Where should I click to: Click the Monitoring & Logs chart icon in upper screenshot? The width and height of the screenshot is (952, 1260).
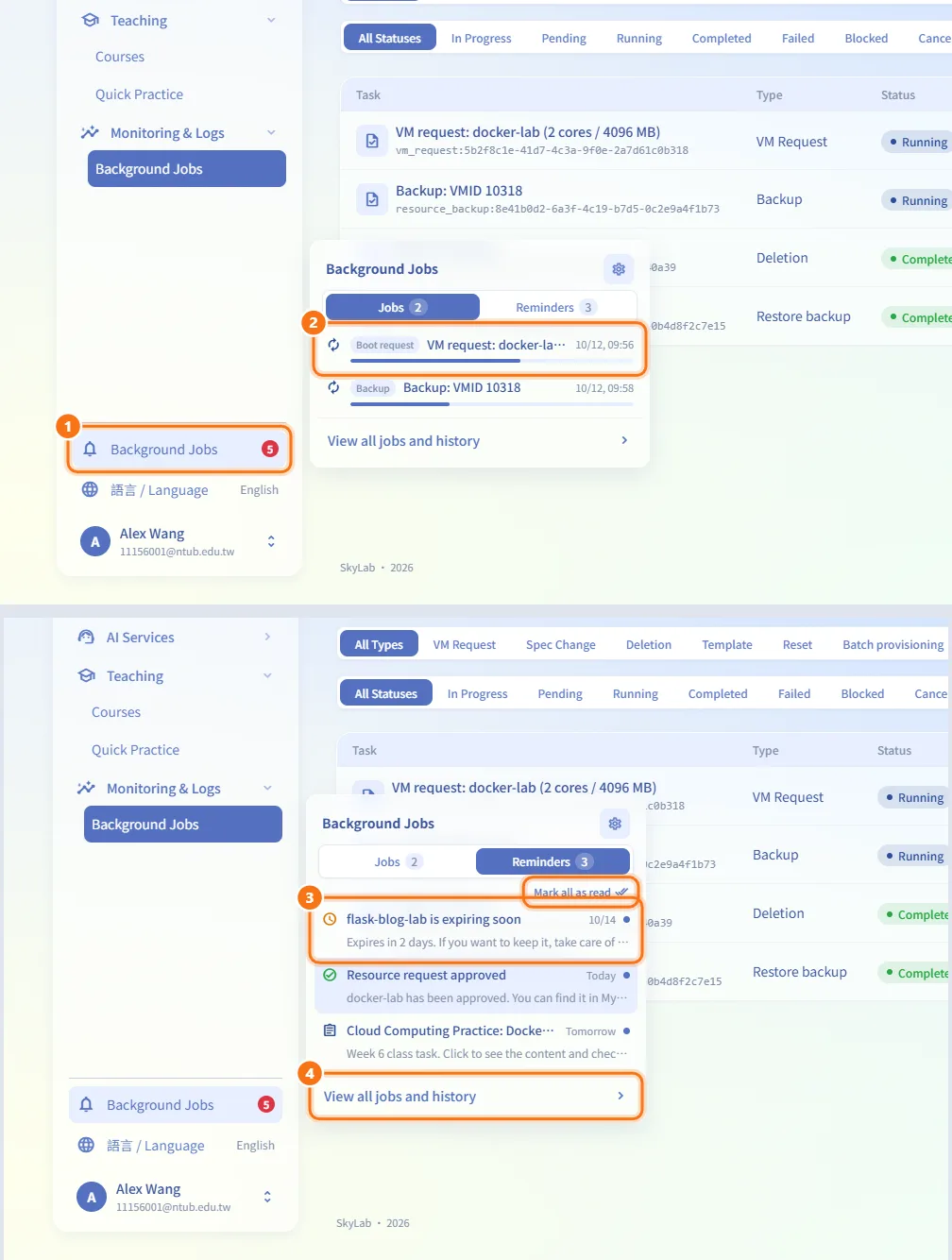click(90, 132)
